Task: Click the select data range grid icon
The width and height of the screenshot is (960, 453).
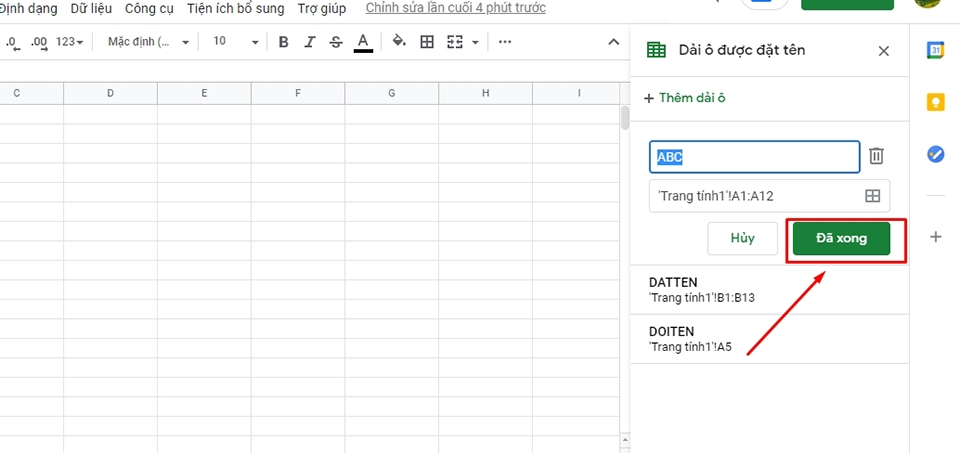Action: coord(872,196)
